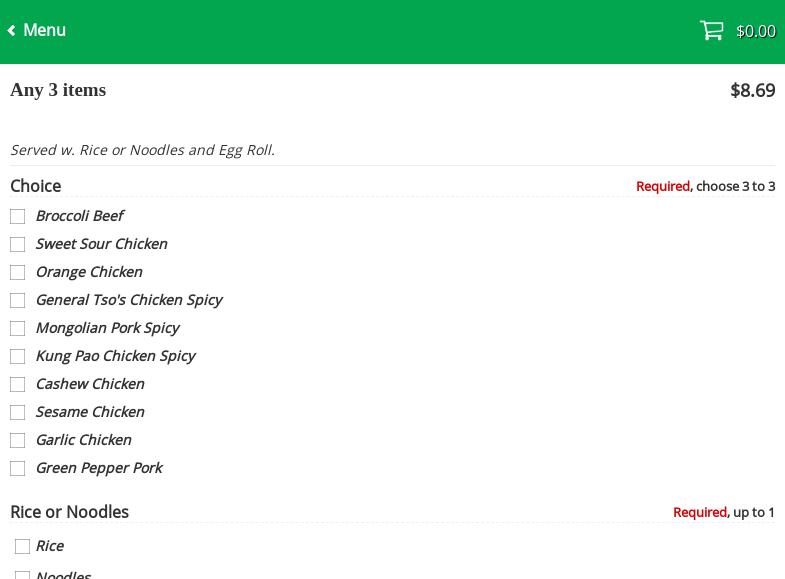
Task: Tick the Orange Chicken checkbox
Action: 18,272
